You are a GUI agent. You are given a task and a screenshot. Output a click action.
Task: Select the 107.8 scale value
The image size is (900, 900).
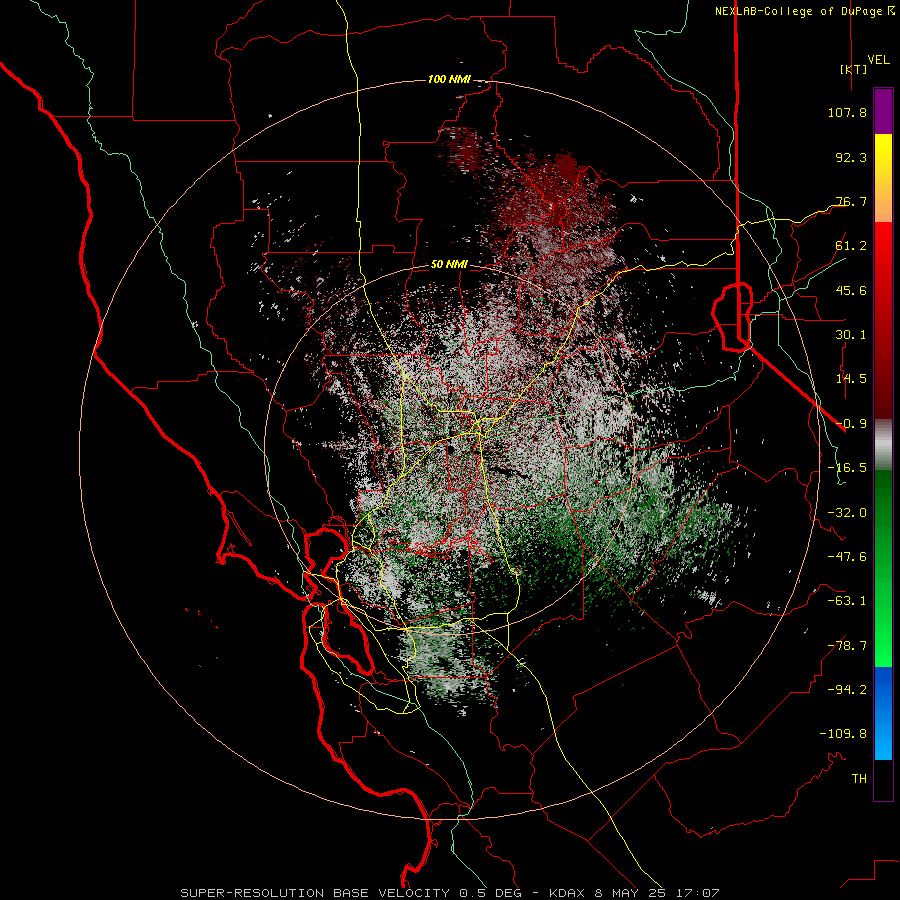tap(847, 112)
